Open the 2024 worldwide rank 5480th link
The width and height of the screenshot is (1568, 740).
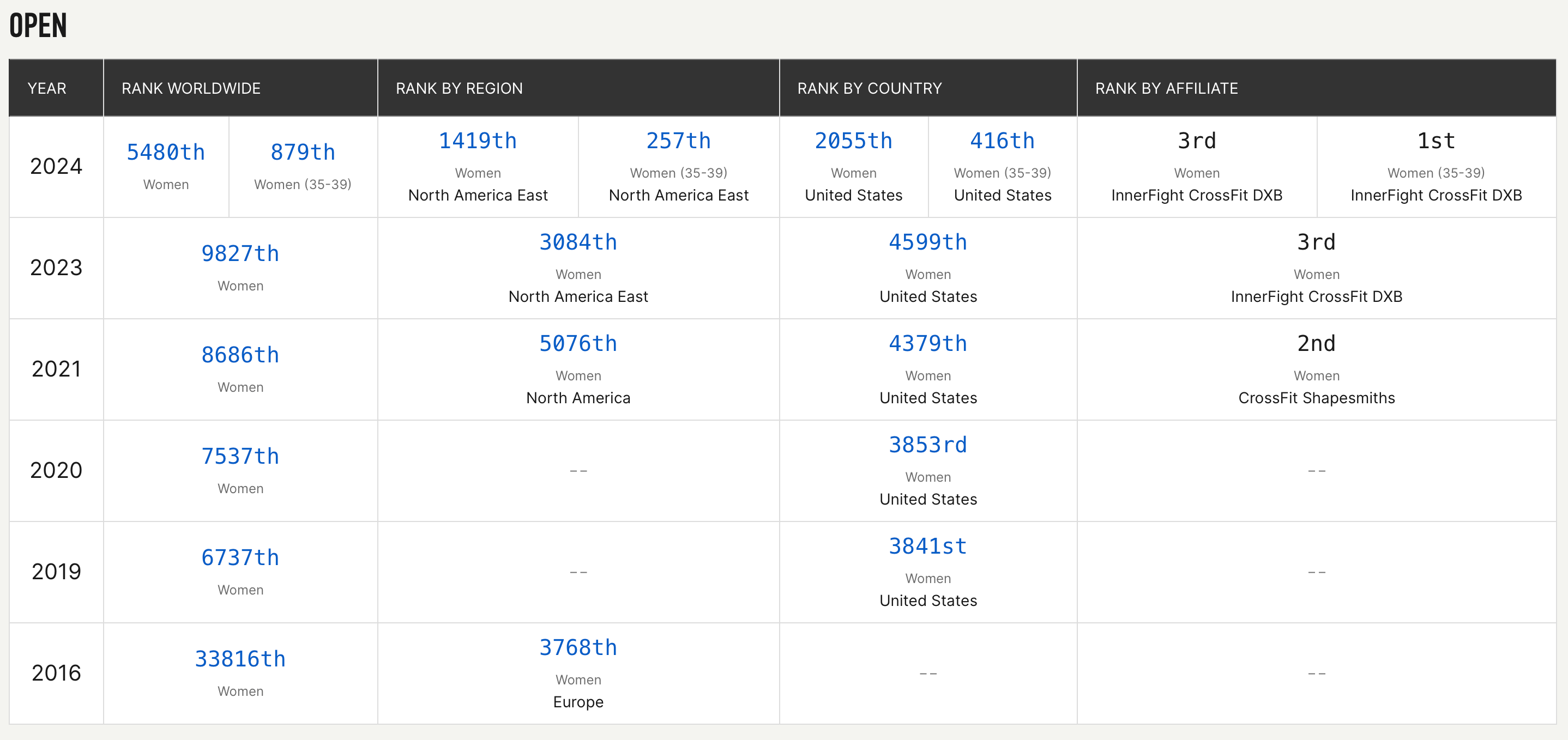(x=166, y=152)
